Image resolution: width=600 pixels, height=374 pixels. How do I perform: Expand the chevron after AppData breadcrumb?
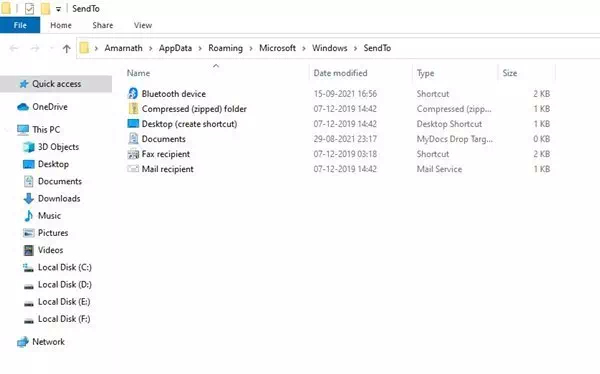click(x=200, y=48)
